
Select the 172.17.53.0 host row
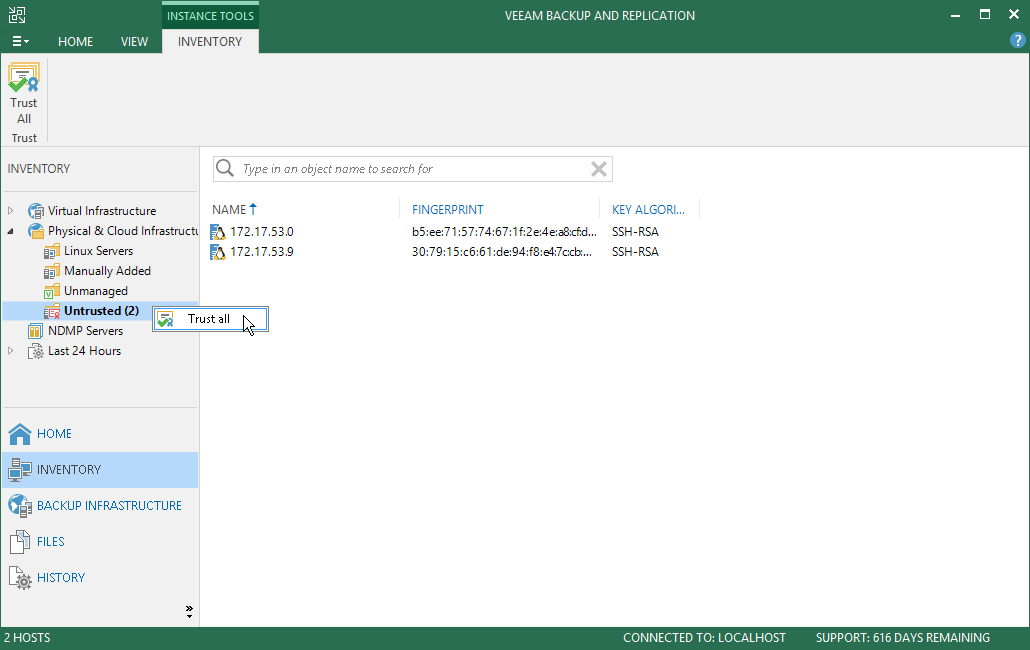point(455,232)
